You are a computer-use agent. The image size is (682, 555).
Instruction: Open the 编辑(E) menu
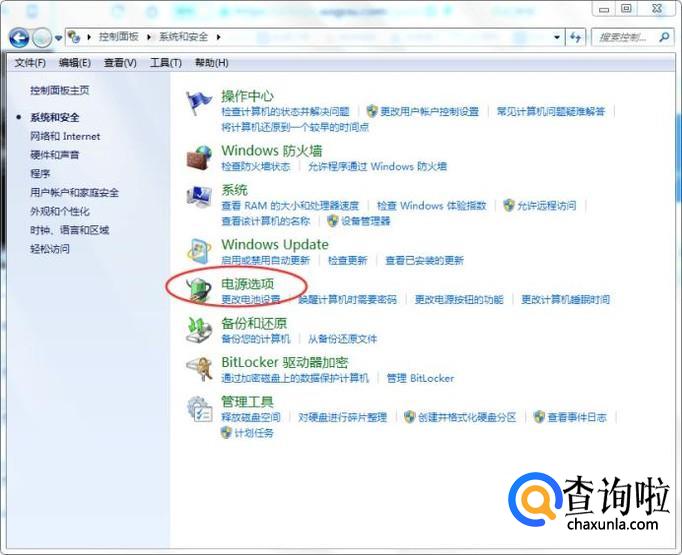(x=75, y=63)
